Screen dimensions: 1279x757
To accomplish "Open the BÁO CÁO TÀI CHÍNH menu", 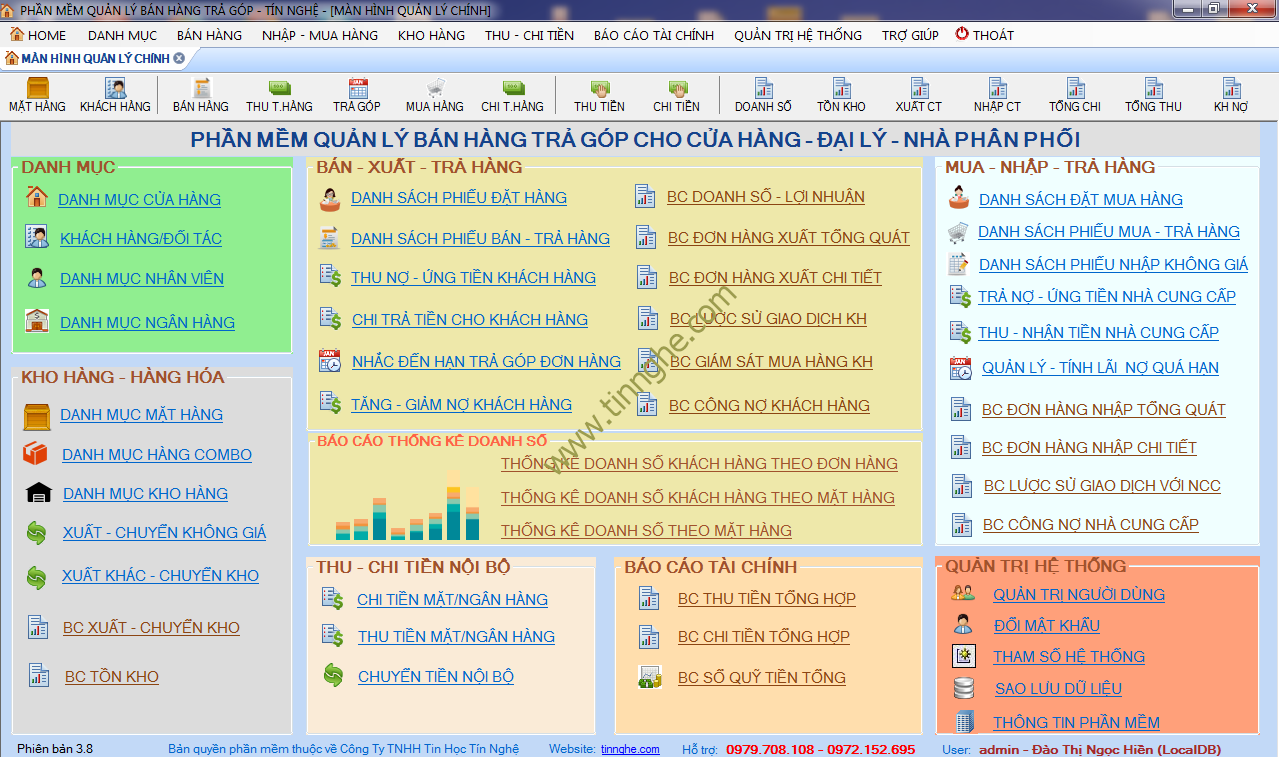I will 653,35.
